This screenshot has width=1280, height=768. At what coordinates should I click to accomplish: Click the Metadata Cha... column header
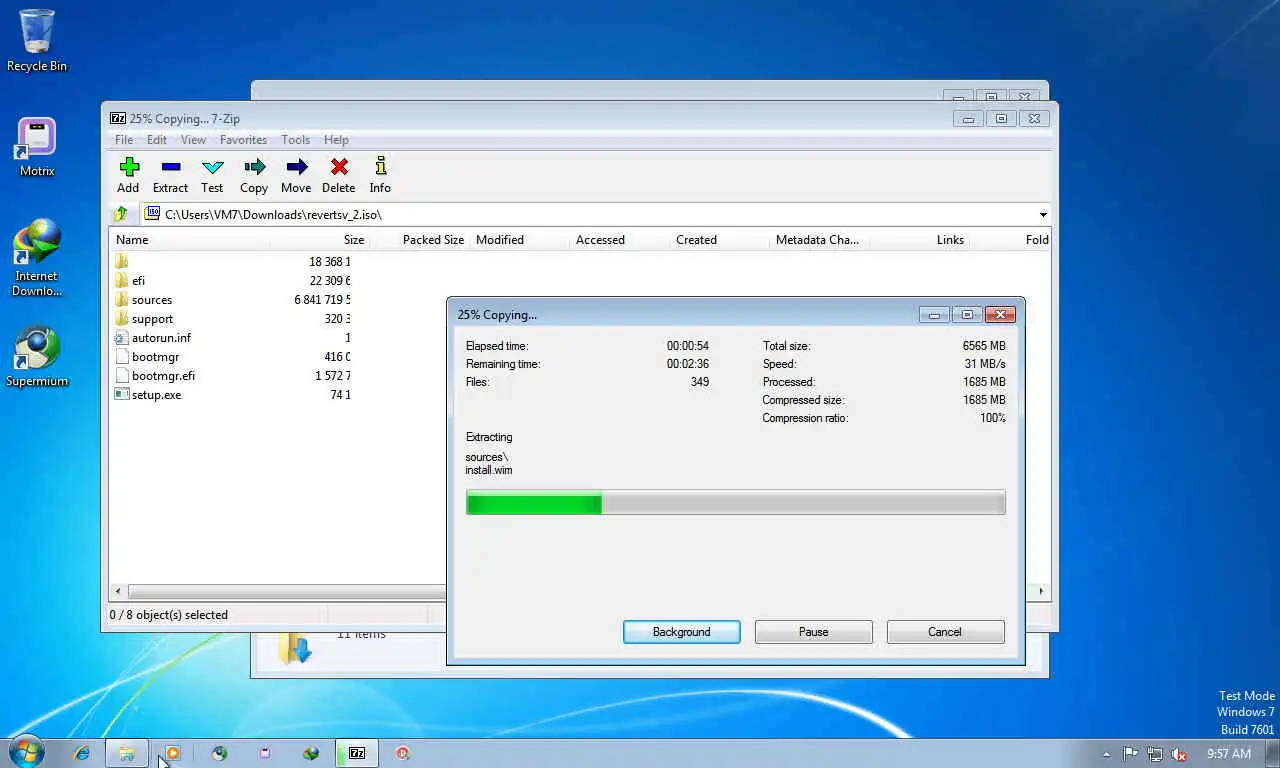point(819,240)
